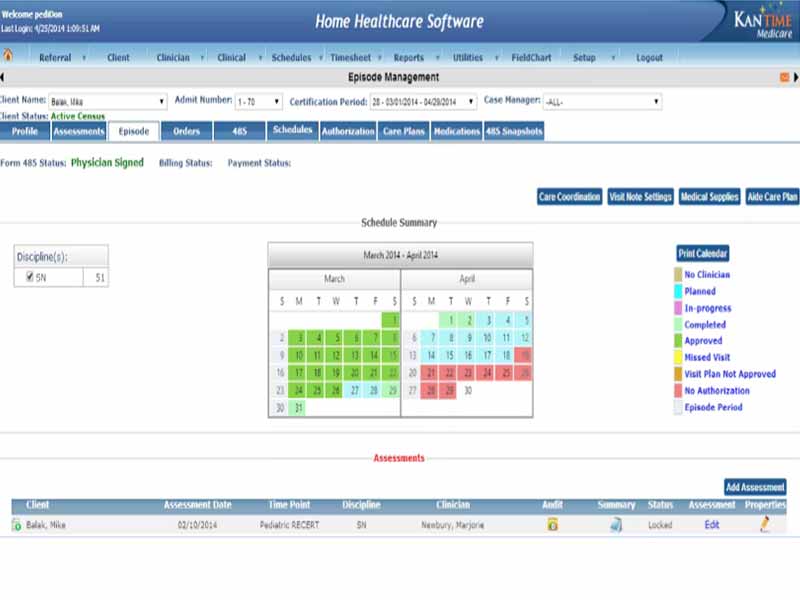Click the KanTime Medicare logo

tap(758, 21)
